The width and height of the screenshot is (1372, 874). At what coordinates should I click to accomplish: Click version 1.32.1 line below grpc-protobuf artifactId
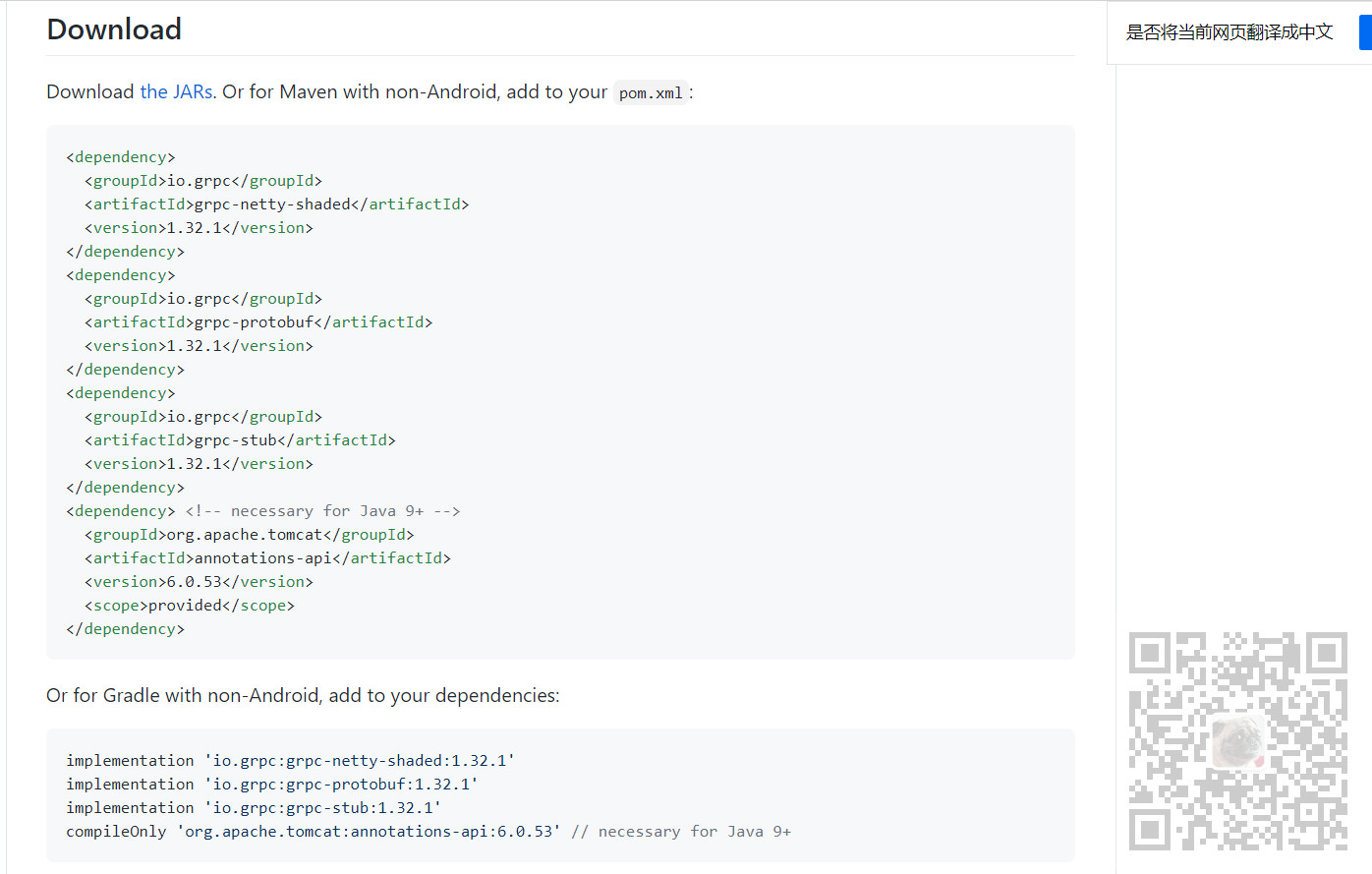pos(199,346)
